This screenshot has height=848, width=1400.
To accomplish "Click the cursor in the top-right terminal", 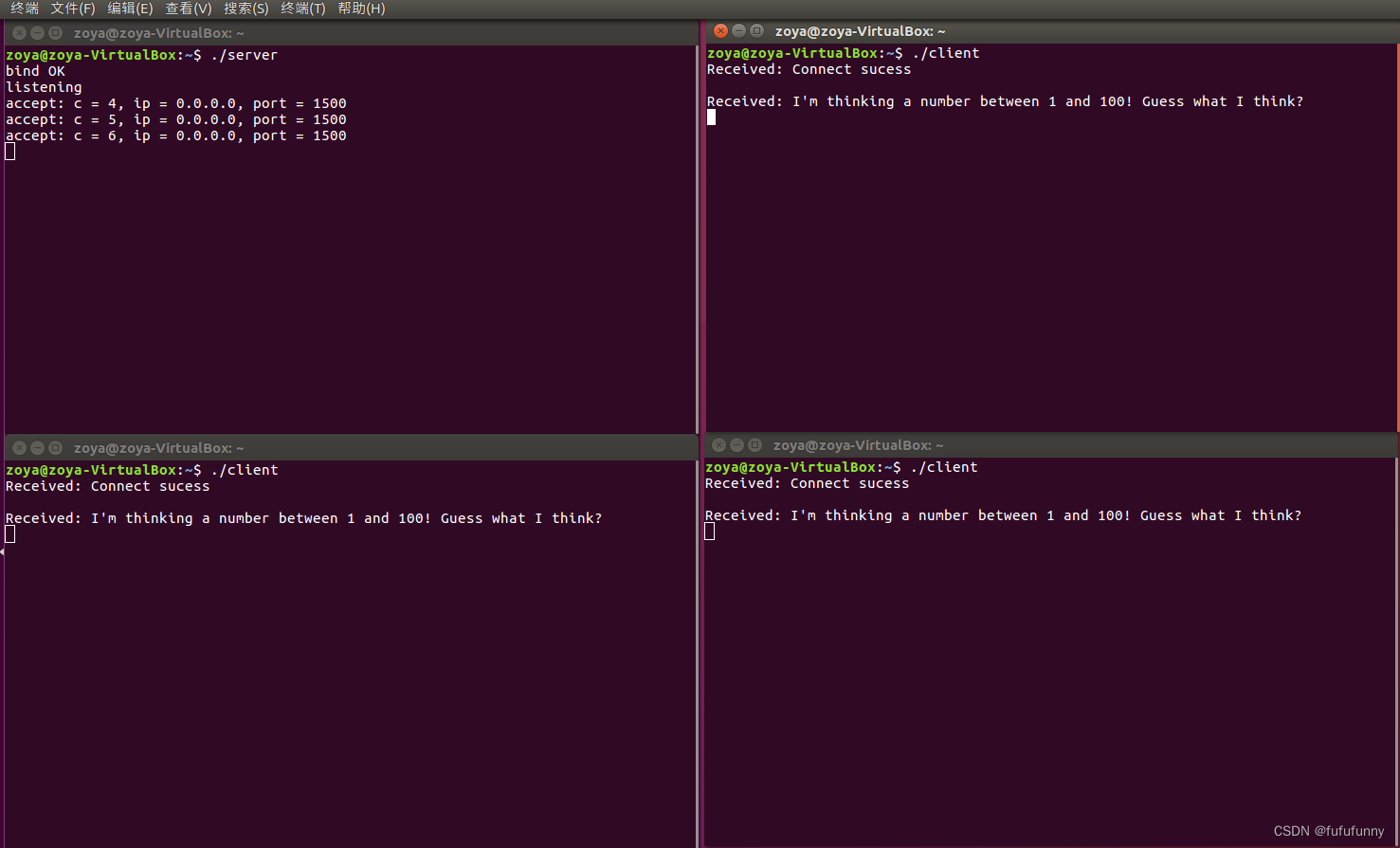I will (711, 117).
